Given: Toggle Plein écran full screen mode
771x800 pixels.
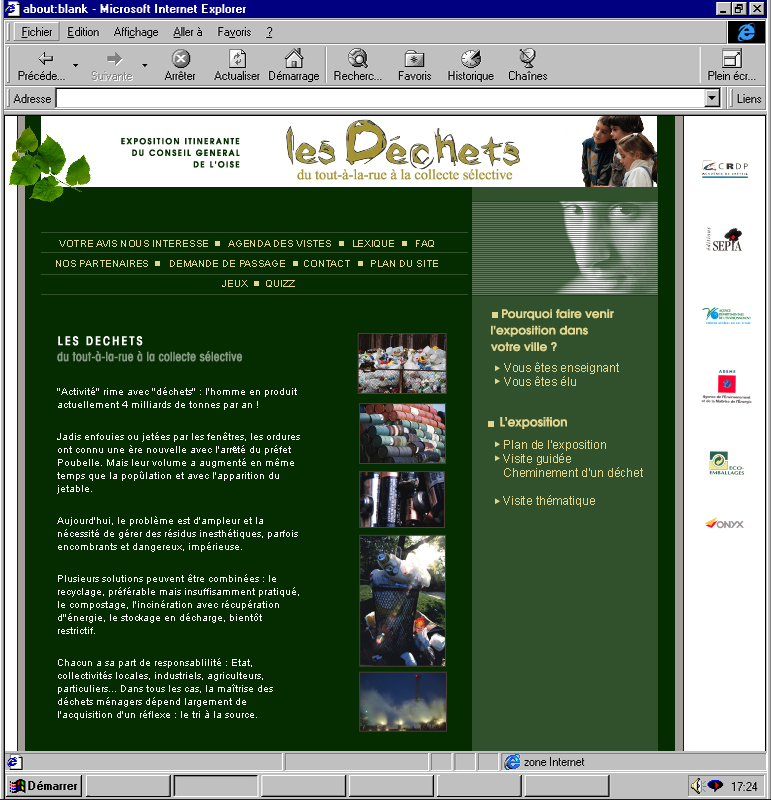Looking at the screenshot, I should coord(731,59).
